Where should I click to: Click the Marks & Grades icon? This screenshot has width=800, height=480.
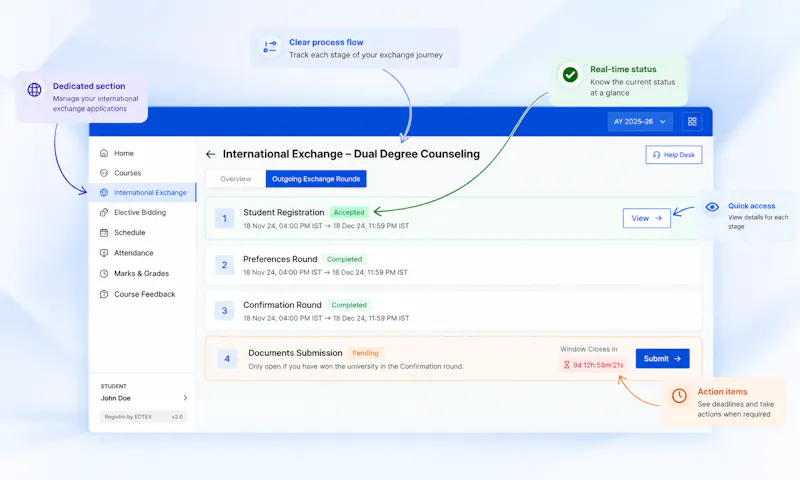coord(104,273)
